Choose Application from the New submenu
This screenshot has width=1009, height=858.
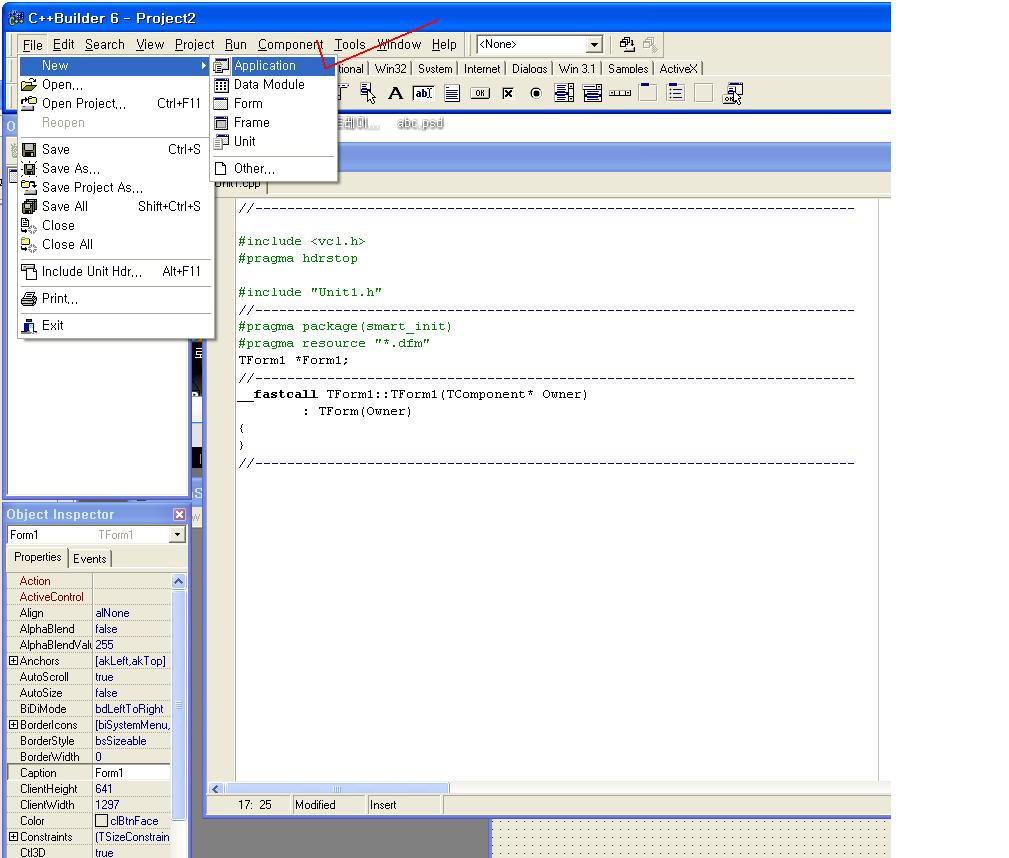pyautogui.click(x=265, y=66)
